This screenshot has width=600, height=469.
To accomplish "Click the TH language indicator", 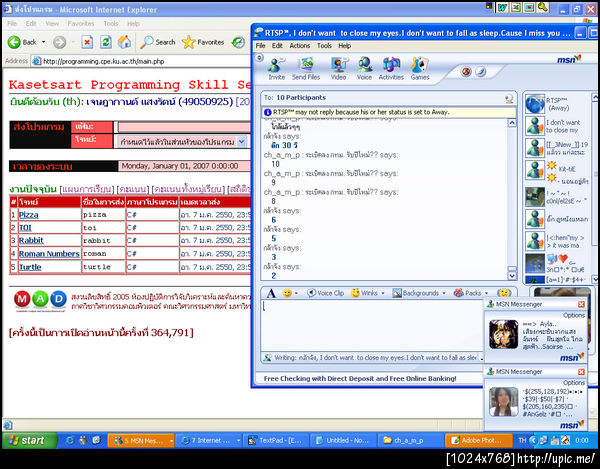I will pos(522,440).
